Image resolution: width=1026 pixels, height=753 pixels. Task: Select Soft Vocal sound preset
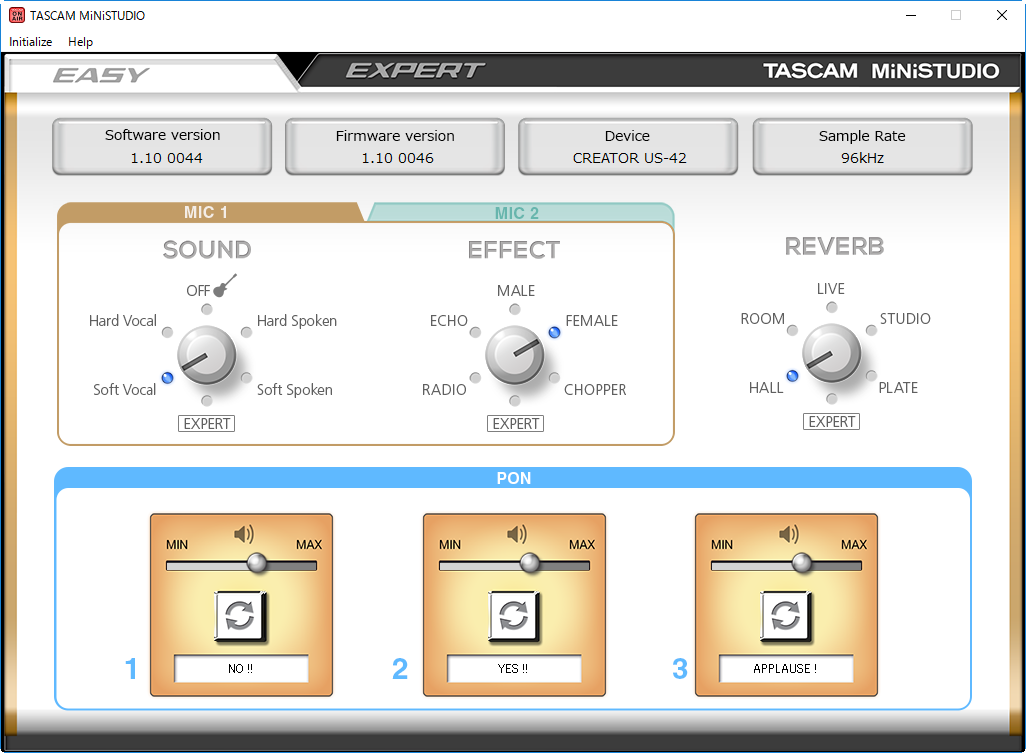click(168, 377)
